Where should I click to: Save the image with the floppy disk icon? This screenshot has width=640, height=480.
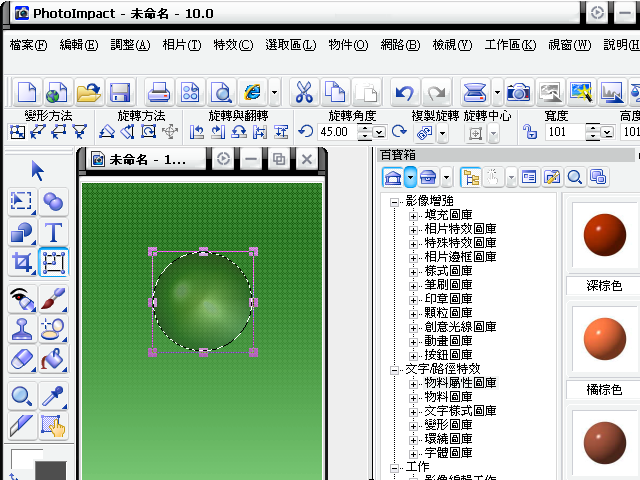(x=120, y=92)
